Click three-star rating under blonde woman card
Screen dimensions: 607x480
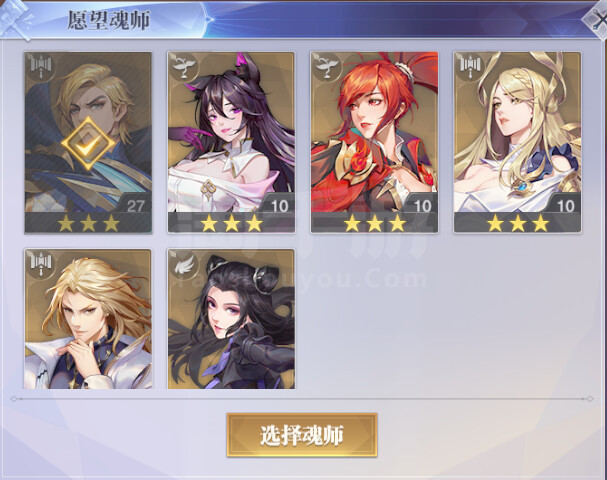[x=518, y=223]
